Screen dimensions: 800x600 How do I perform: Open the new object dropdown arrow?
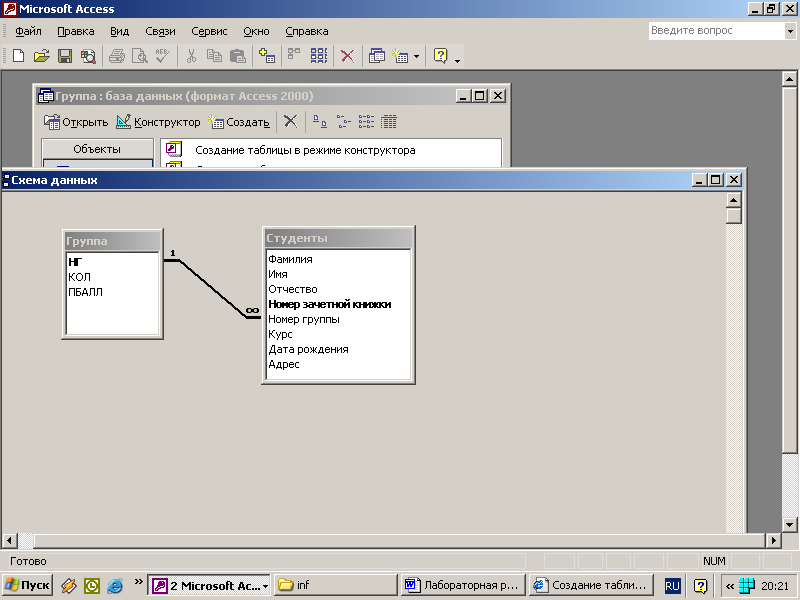pyautogui.click(x=416, y=56)
